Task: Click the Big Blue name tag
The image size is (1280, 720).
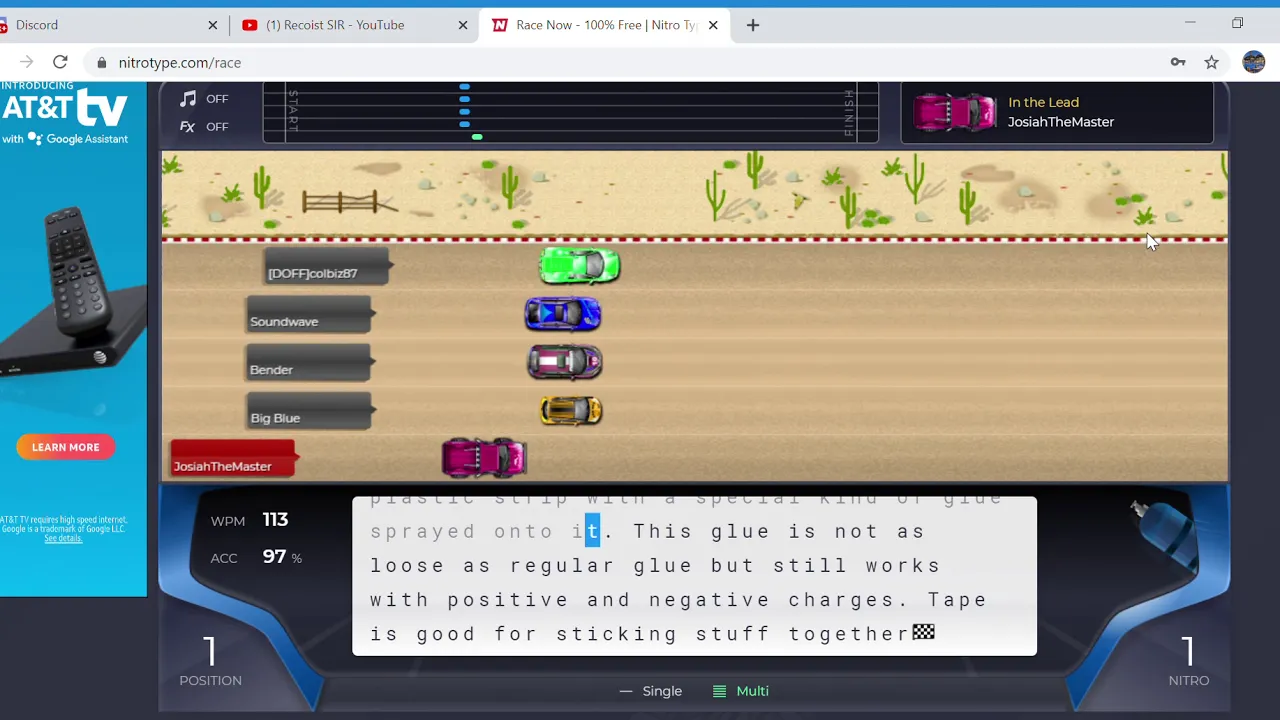Action: [309, 412]
